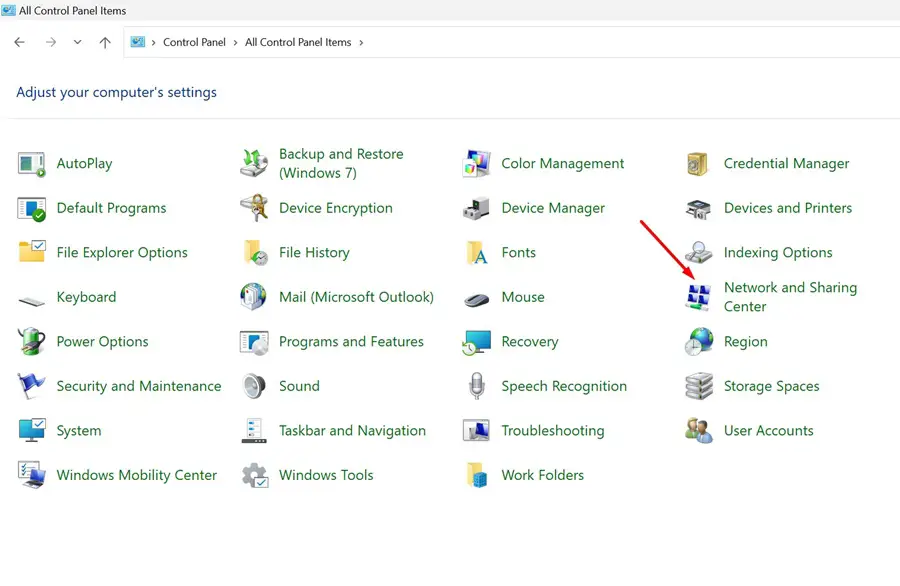
Task: Expand chevron after Control Panel breadcrumb
Action: pyautogui.click(x=235, y=42)
